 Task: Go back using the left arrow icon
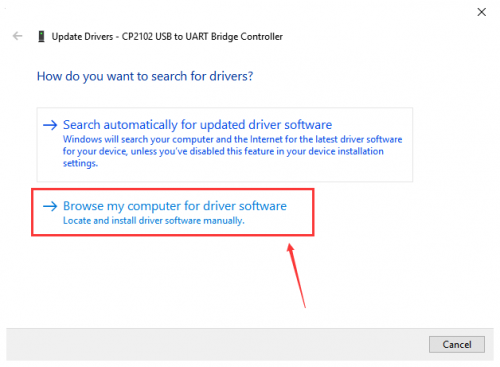click(17, 36)
